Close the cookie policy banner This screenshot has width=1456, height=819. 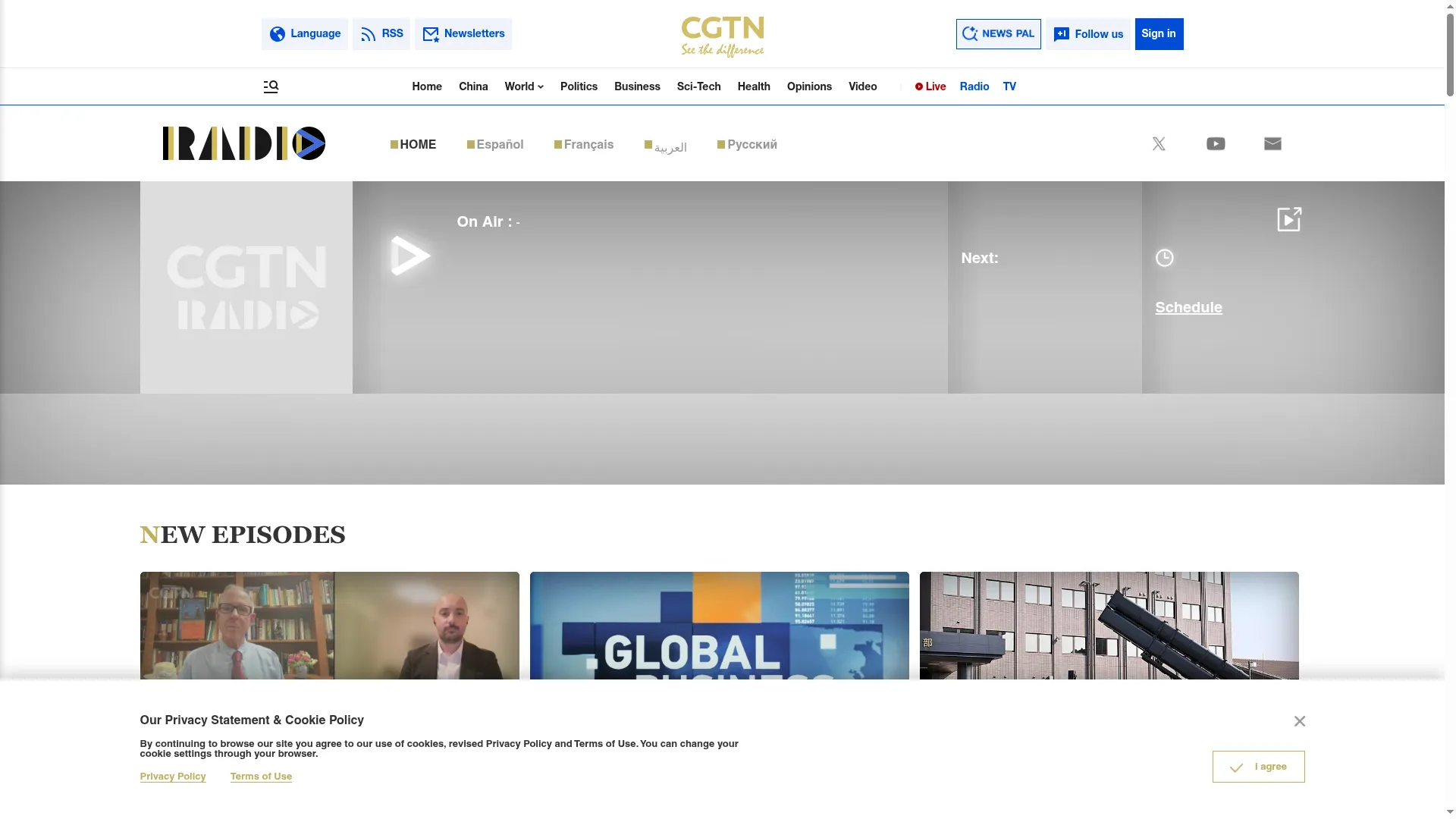point(1300,721)
